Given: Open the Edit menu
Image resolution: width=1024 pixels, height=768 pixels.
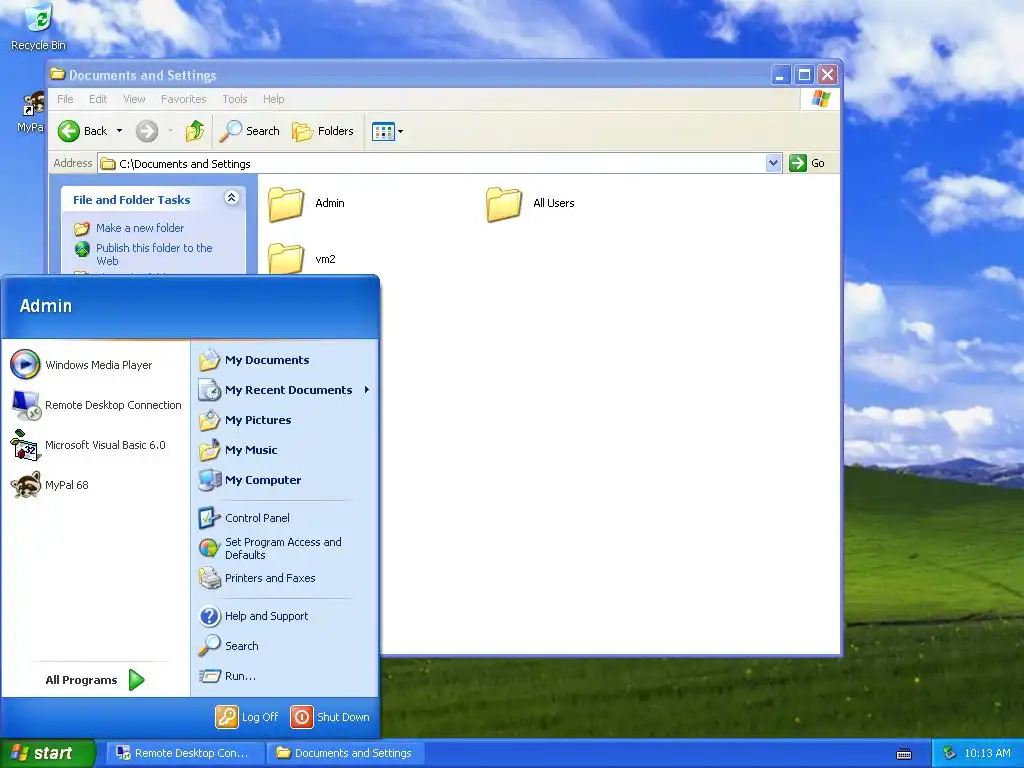Looking at the screenshot, I should coord(98,99).
